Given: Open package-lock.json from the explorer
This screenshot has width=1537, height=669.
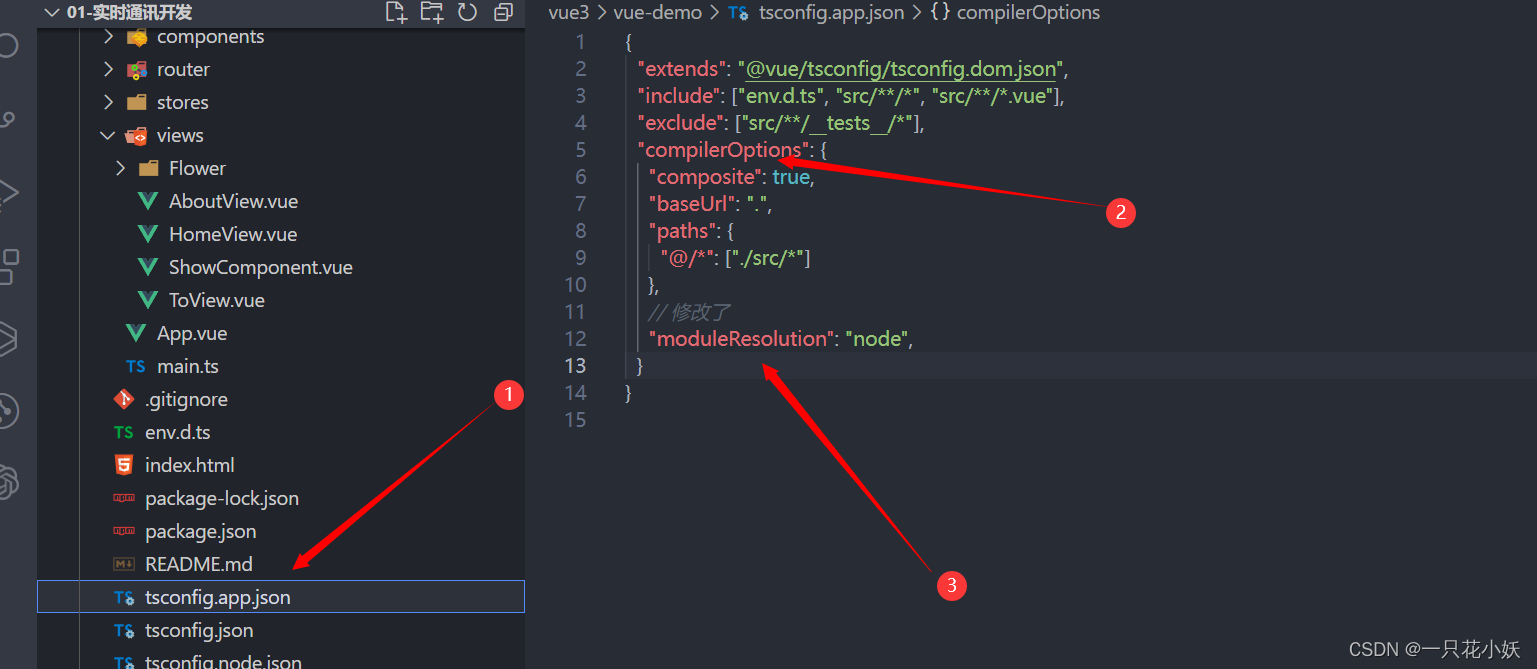Looking at the screenshot, I should 221,499.
